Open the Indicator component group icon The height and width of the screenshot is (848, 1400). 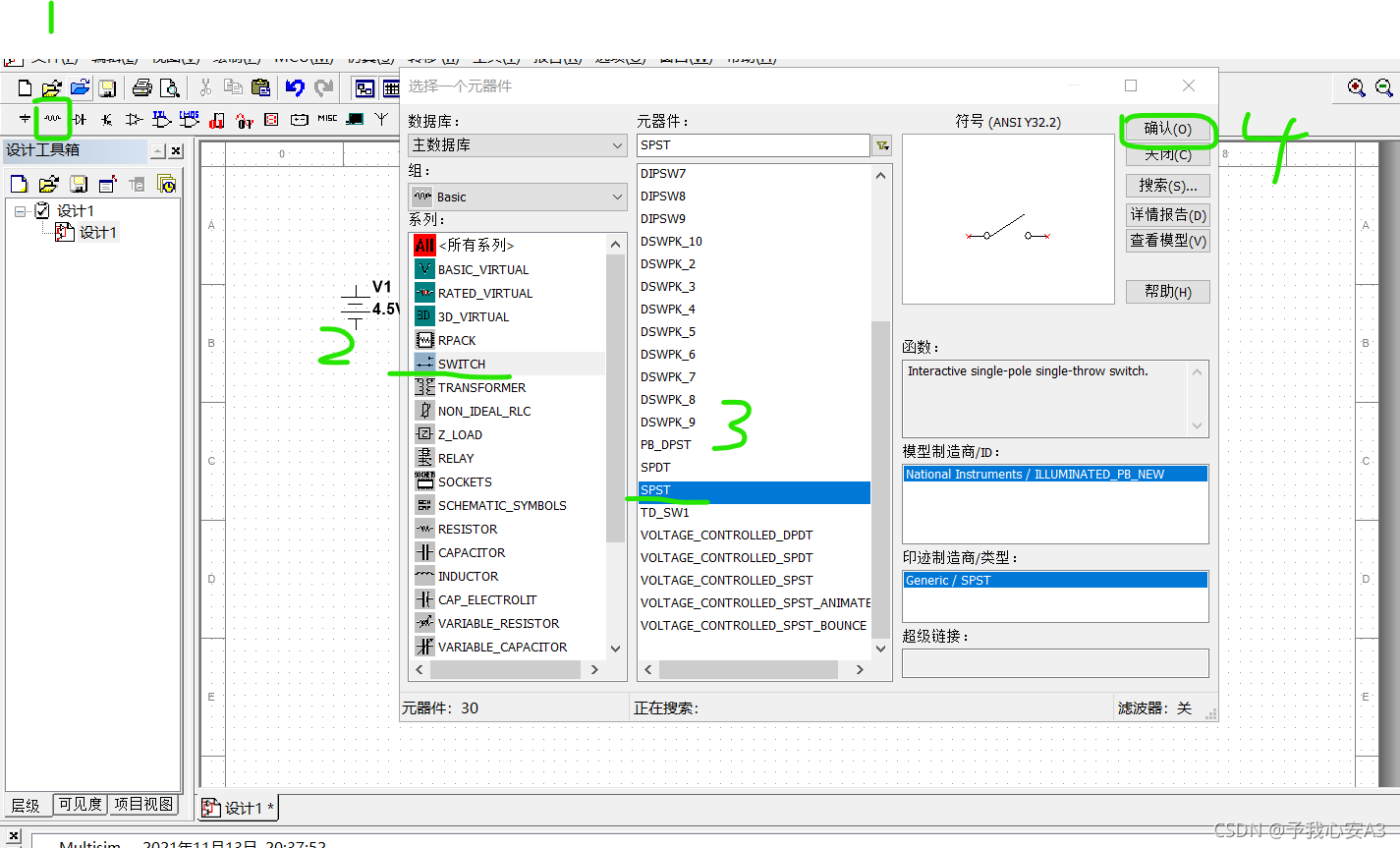272,119
